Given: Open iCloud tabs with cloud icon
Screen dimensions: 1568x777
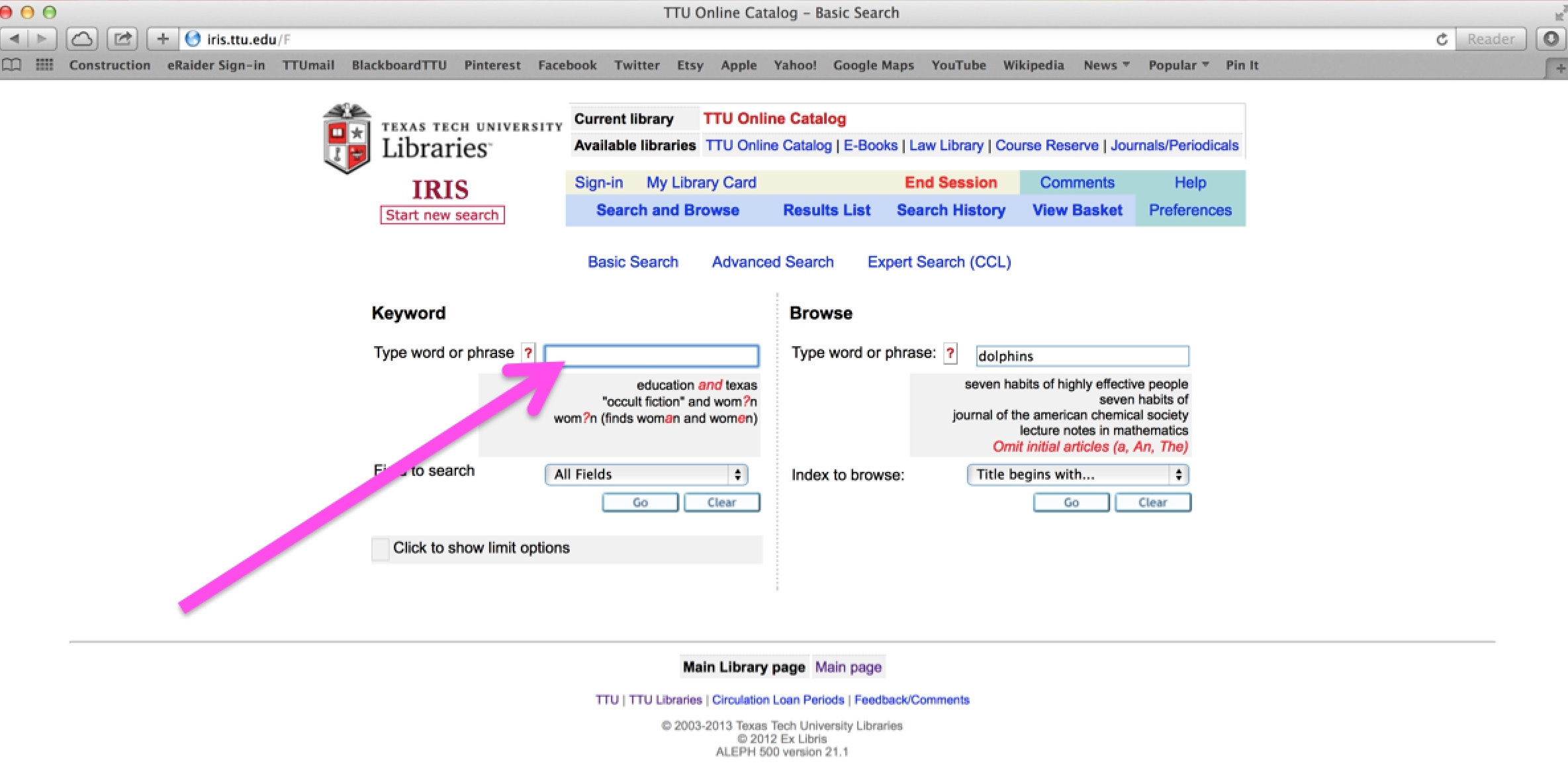Looking at the screenshot, I should click(x=82, y=39).
